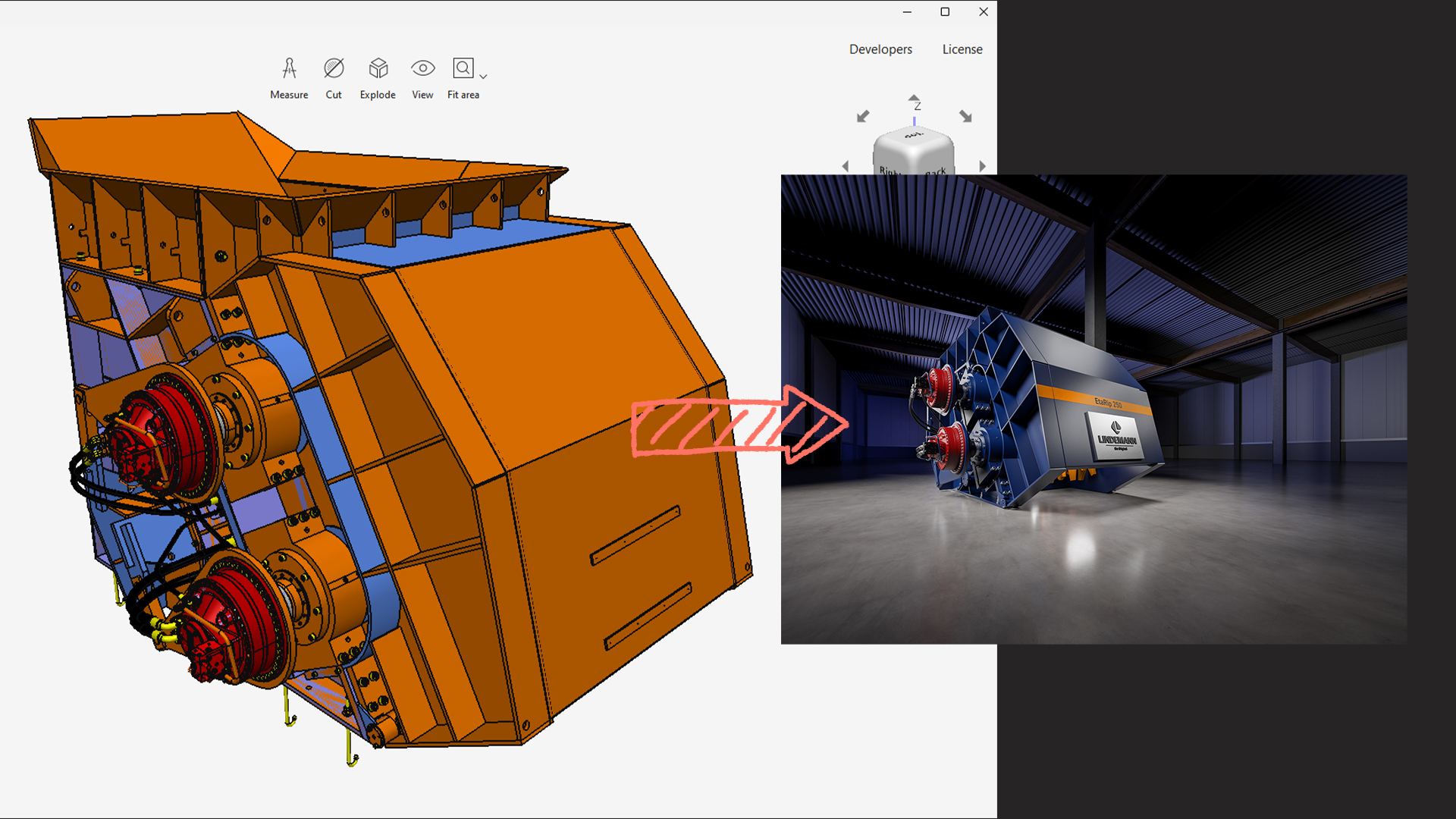Click the upper-right diagonal rotation arrow

click(x=966, y=117)
